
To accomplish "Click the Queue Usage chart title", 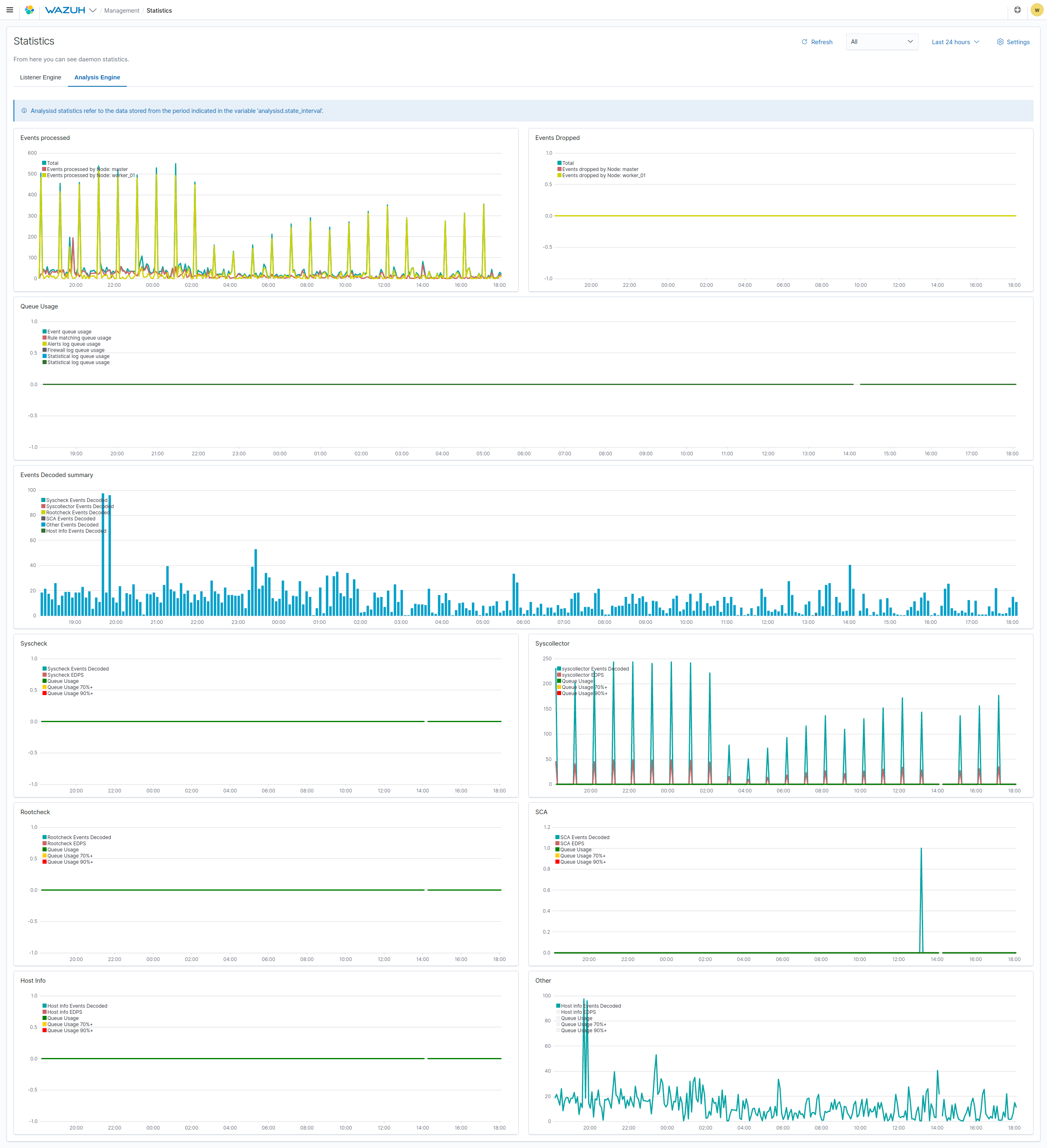I will point(39,306).
